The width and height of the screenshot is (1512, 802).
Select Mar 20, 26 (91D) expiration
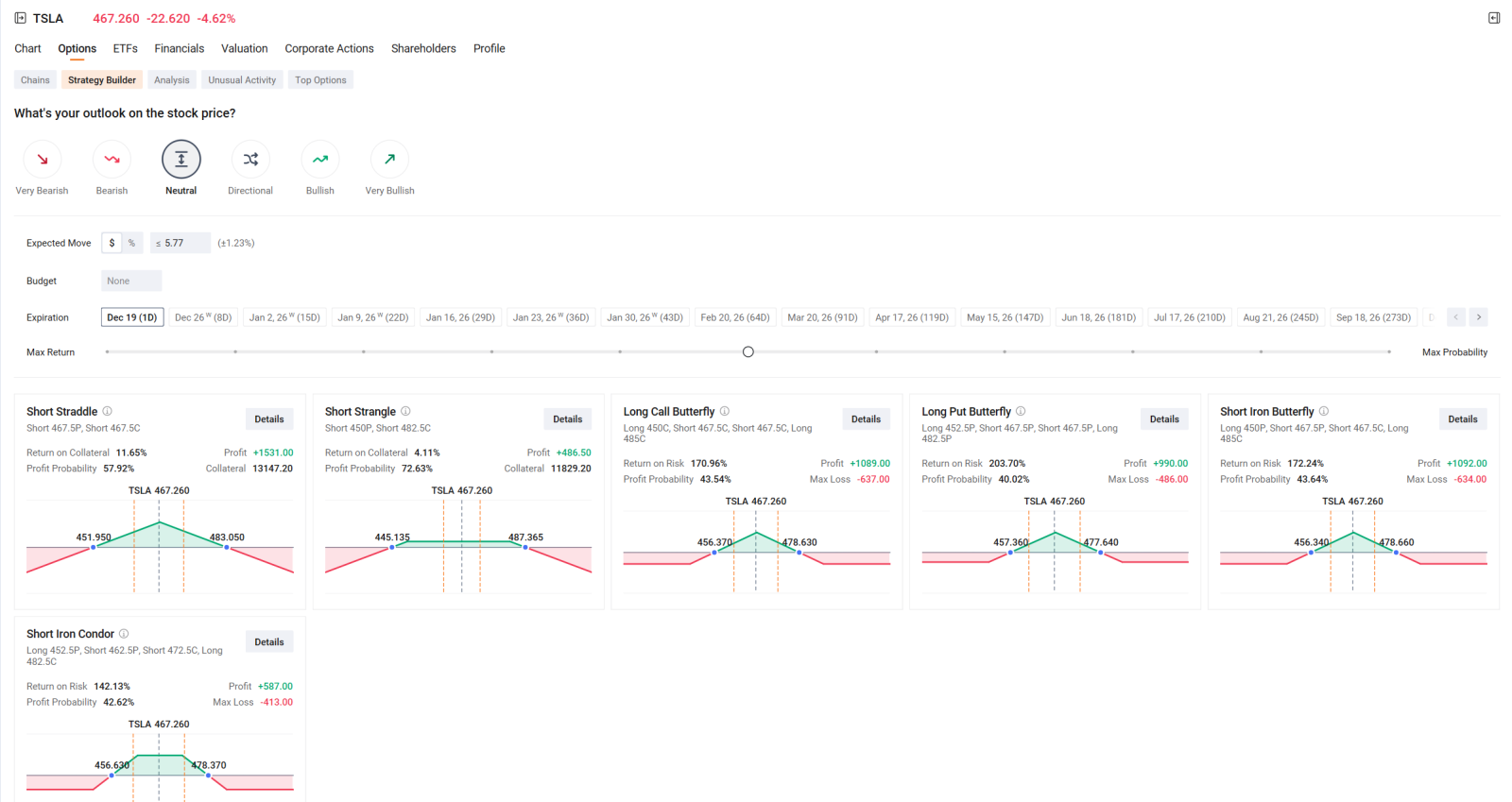coord(823,317)
